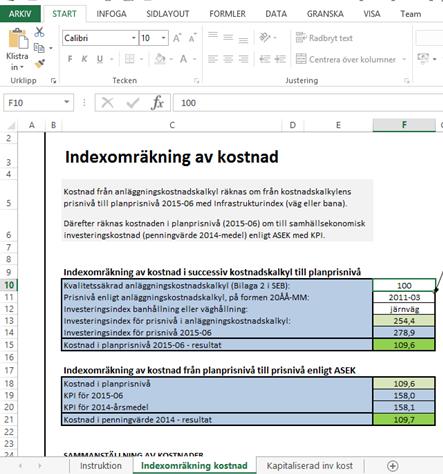Click the font color A icon

(183, 59)
